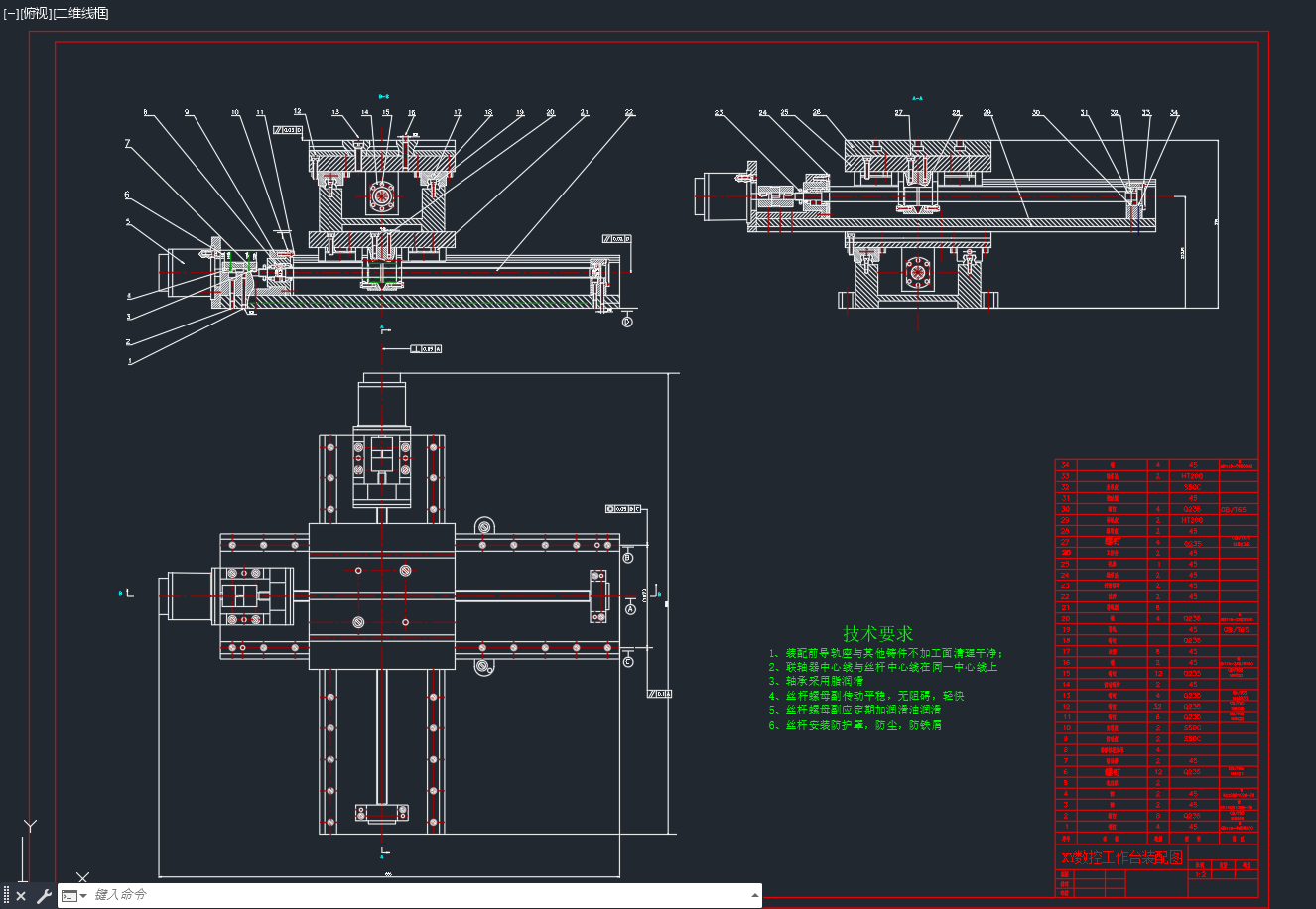Open command line customize wrench menu

pos(44,896)
